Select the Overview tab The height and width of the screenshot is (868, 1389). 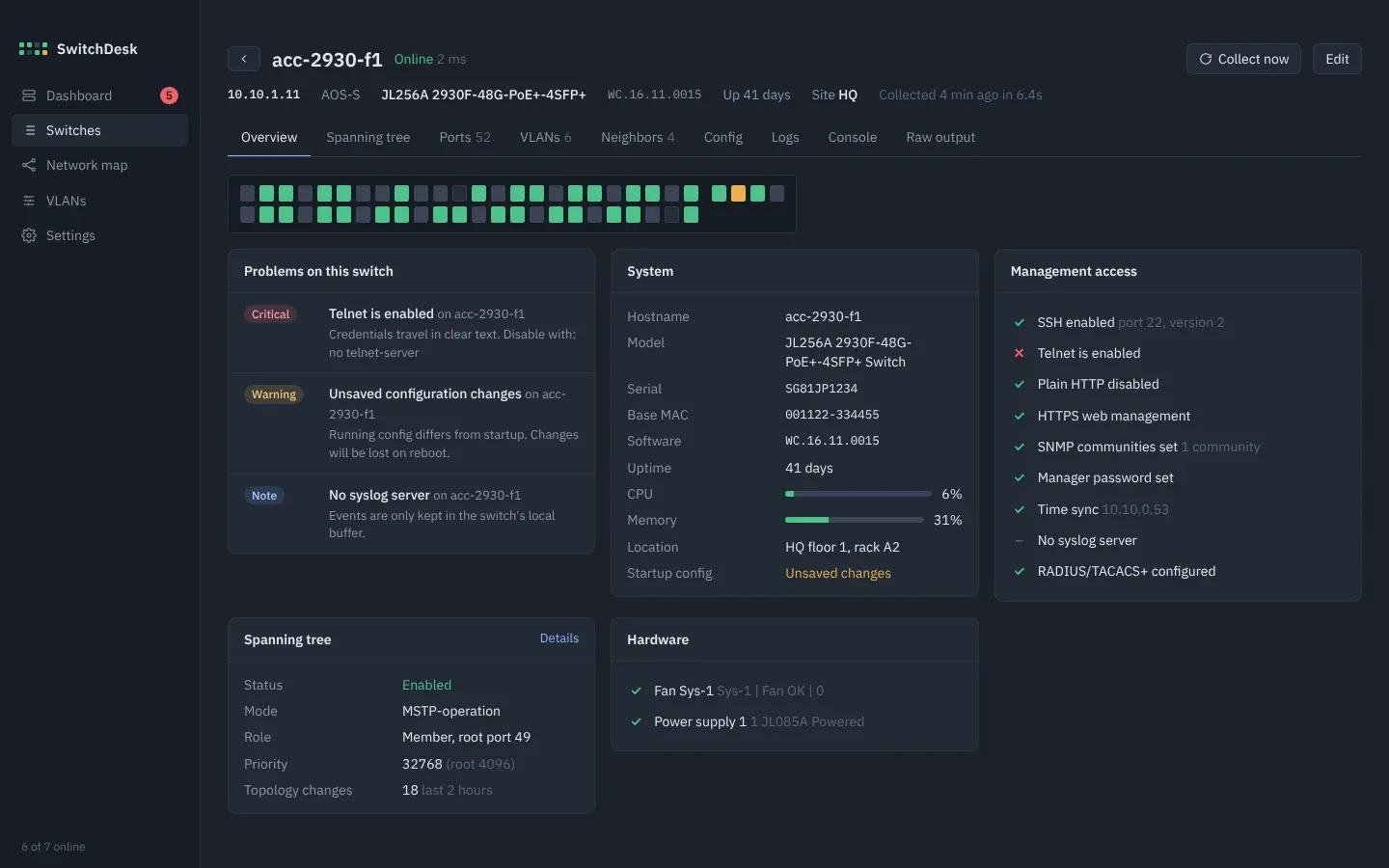click(x=269, y=137)
